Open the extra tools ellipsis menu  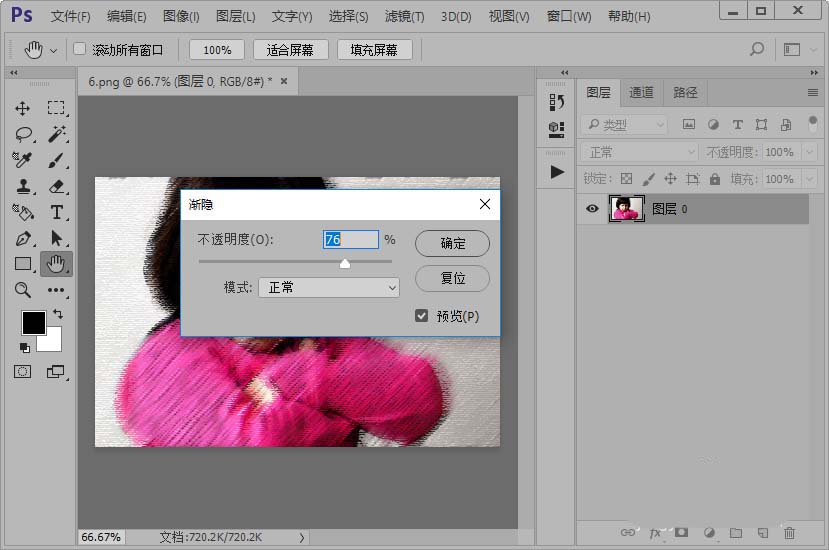pos(56,290)
